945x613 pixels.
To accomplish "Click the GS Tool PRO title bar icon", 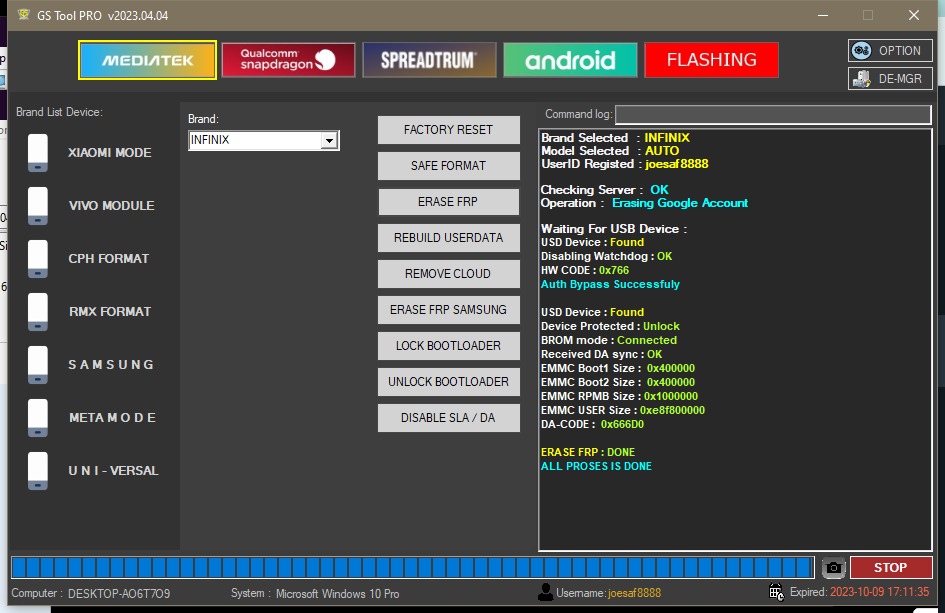I will pos(24,14).
